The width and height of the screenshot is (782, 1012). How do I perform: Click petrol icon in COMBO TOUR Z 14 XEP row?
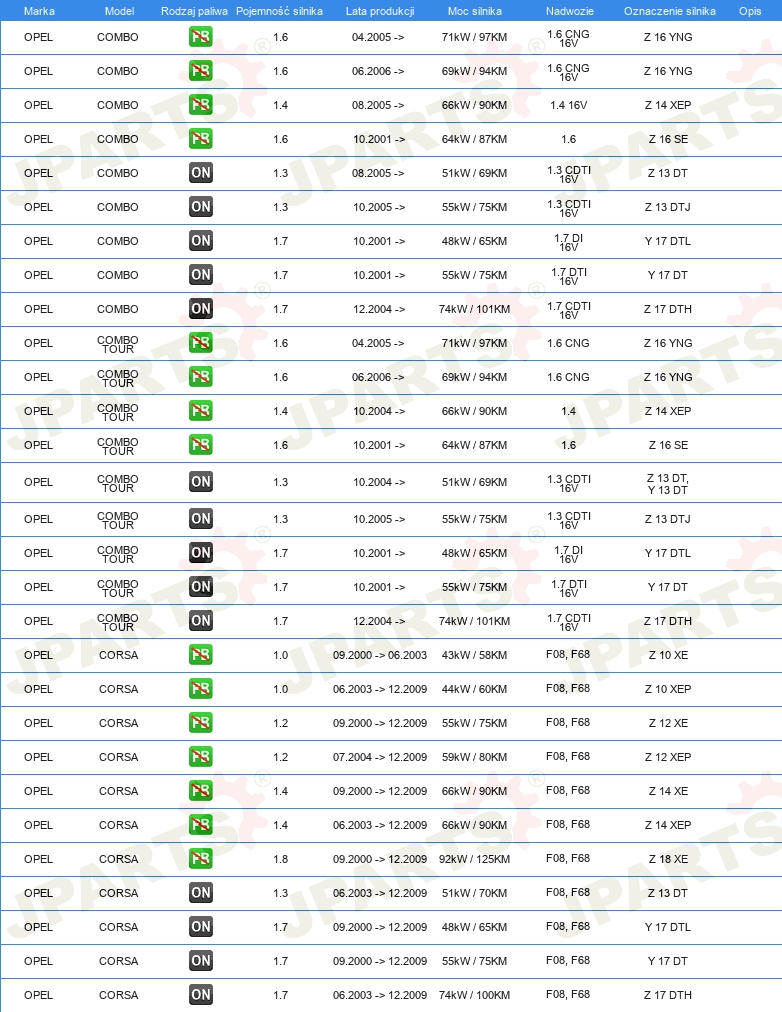click(201, 410)
